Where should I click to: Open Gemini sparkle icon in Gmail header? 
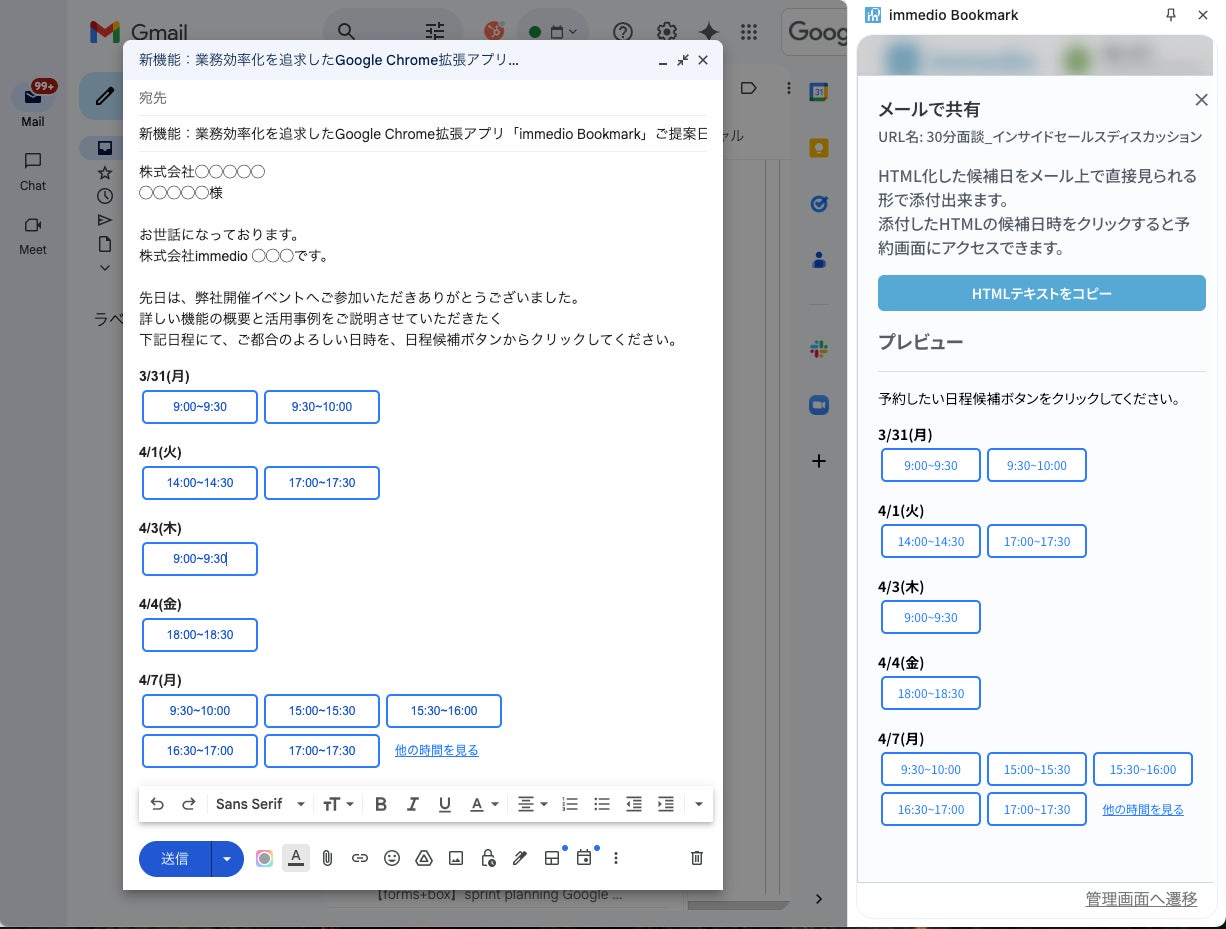(x=709, y=32)
